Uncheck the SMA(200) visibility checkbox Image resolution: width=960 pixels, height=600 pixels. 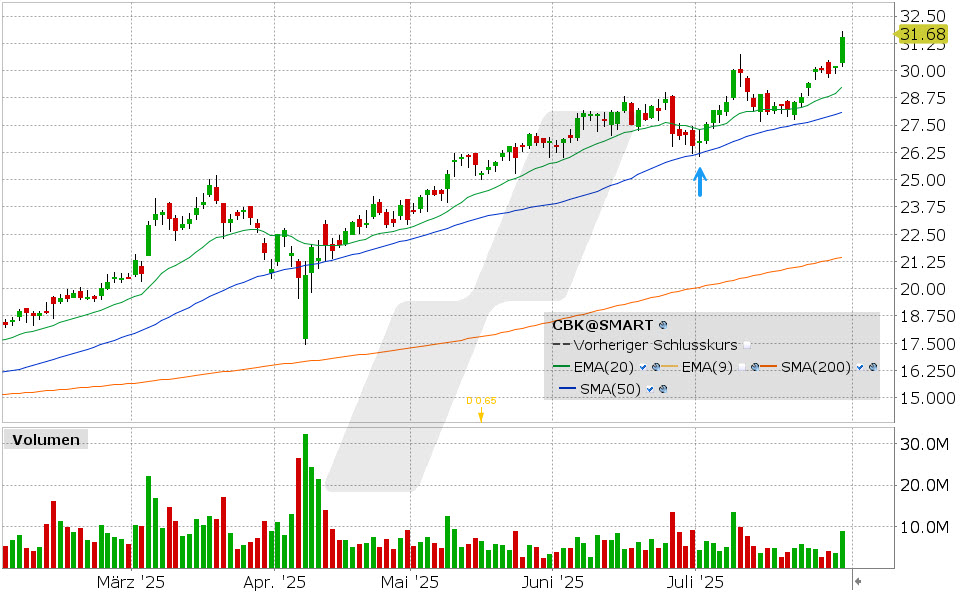click(860, 367)
